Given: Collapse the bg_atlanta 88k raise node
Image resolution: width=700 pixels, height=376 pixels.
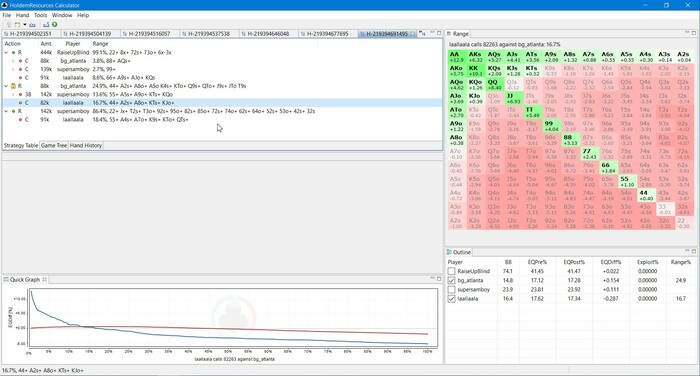Looking at the screenshot, I should pyautogui.click(x=6, y=86).
